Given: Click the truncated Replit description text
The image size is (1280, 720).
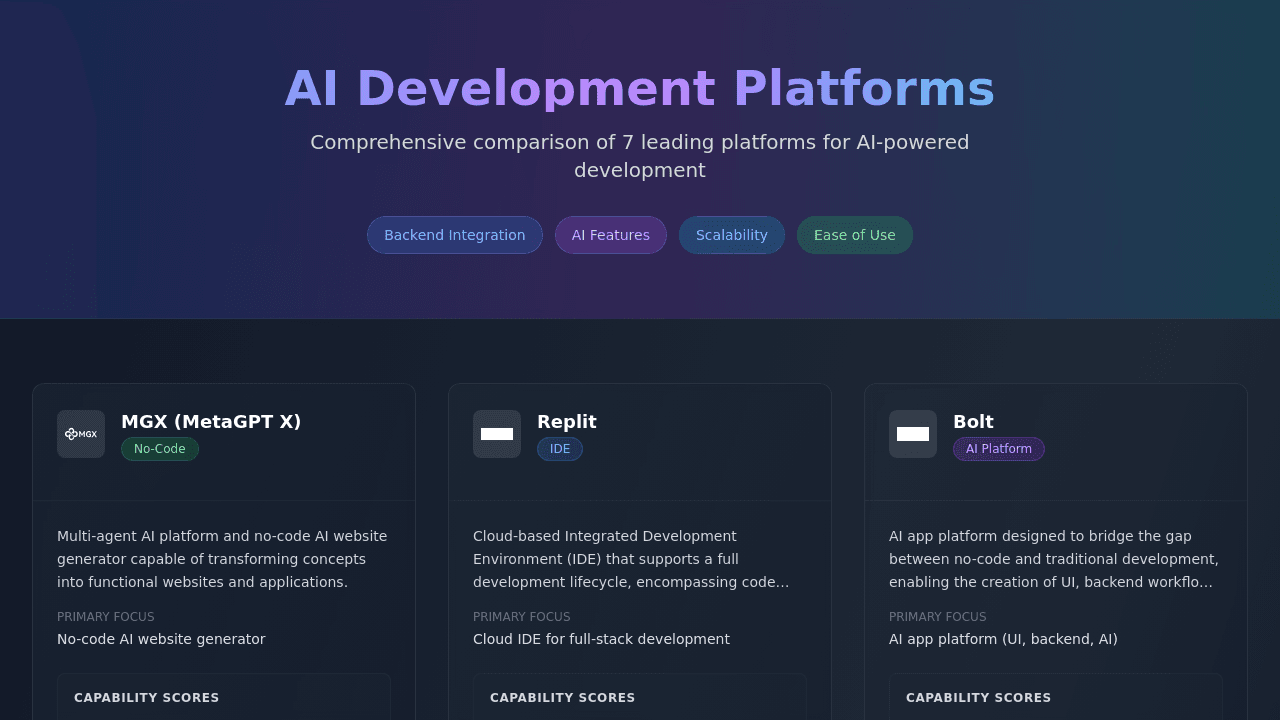Looking at the screenshot, I should (631, 559).
